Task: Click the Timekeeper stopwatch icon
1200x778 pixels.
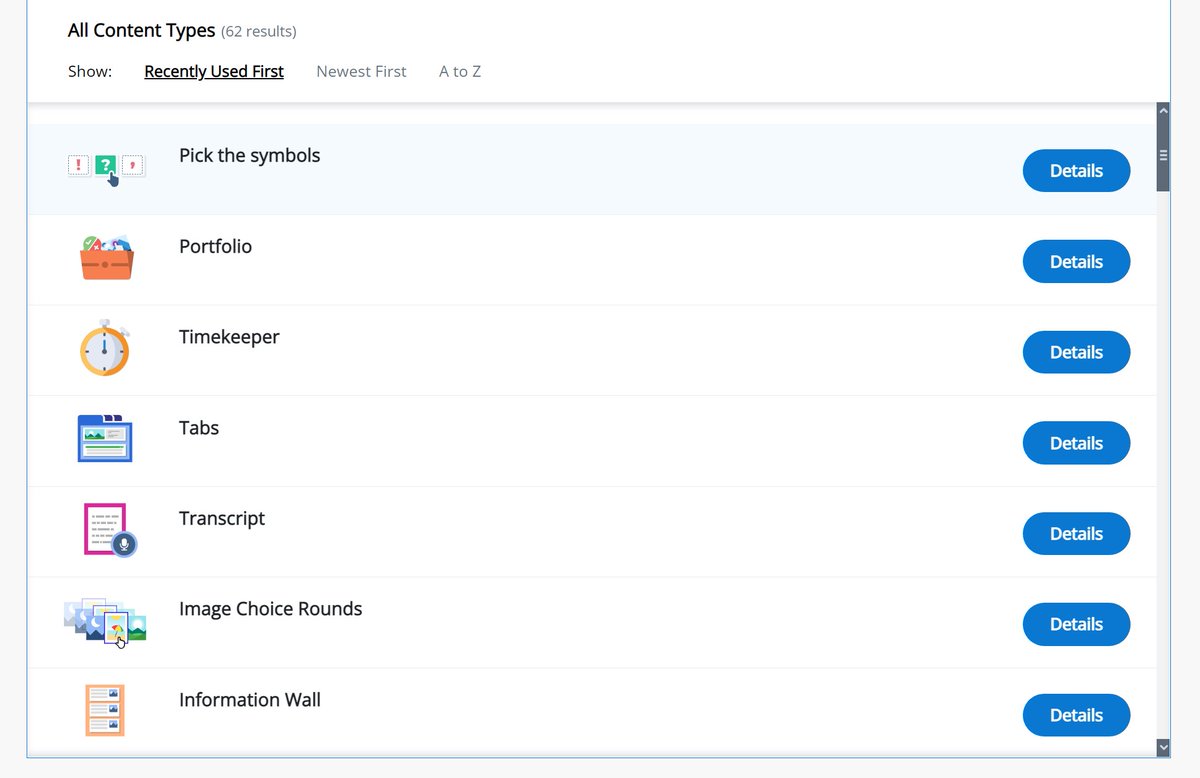Action: [105, 348]
